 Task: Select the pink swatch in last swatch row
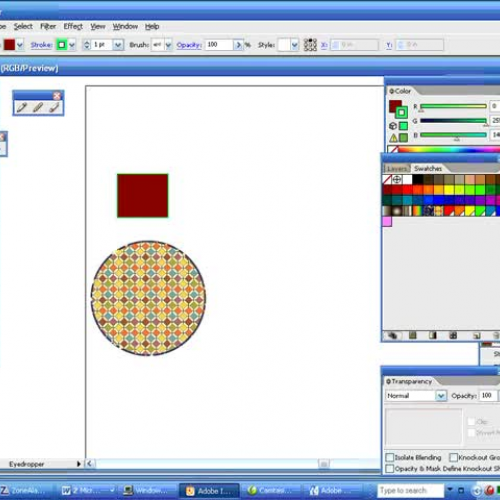click(x=387, y=221)
